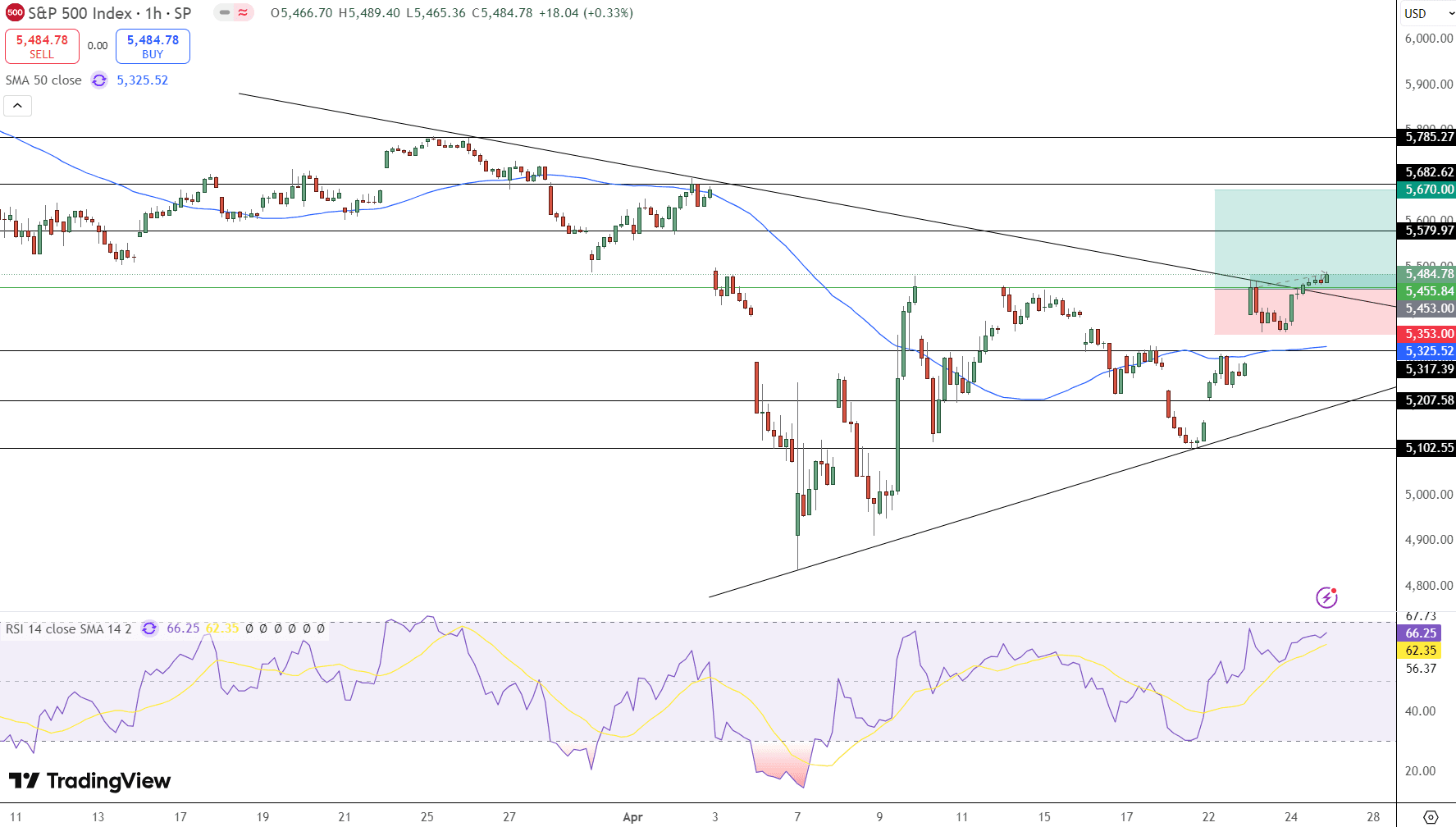This screenshot has width=1456, height=827.
Task: Click the 5,682.62 price level label
Action: (x=1426, y=172)
